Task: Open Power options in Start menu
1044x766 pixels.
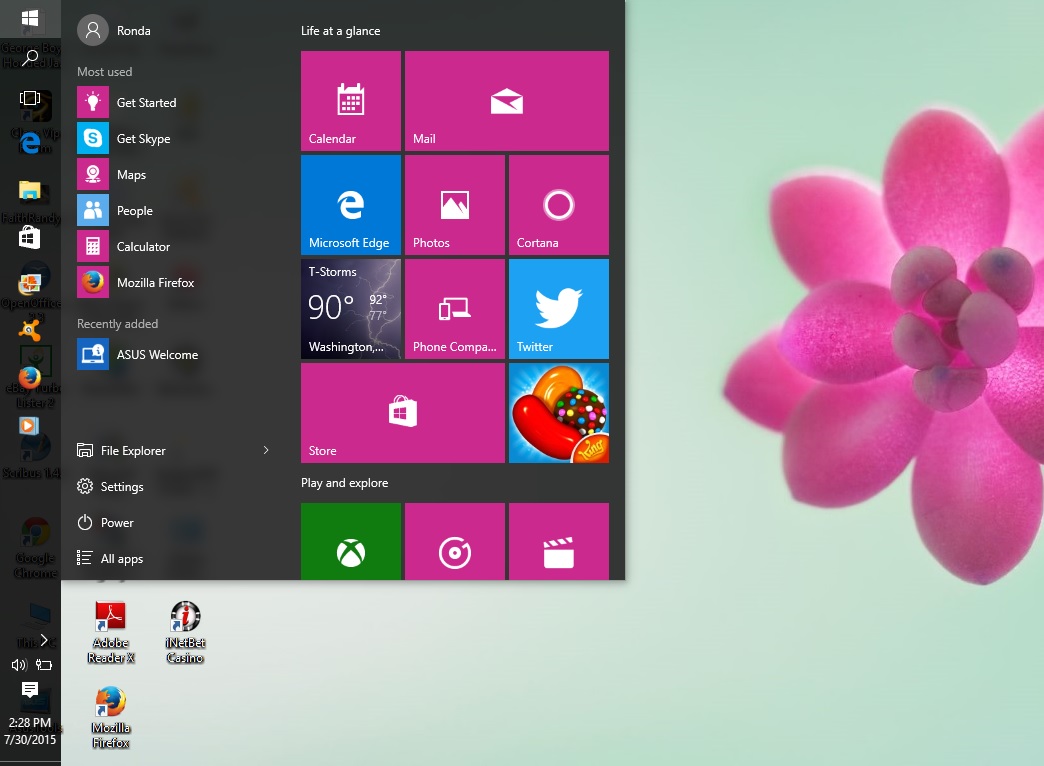Action: [x=116, y=523]
